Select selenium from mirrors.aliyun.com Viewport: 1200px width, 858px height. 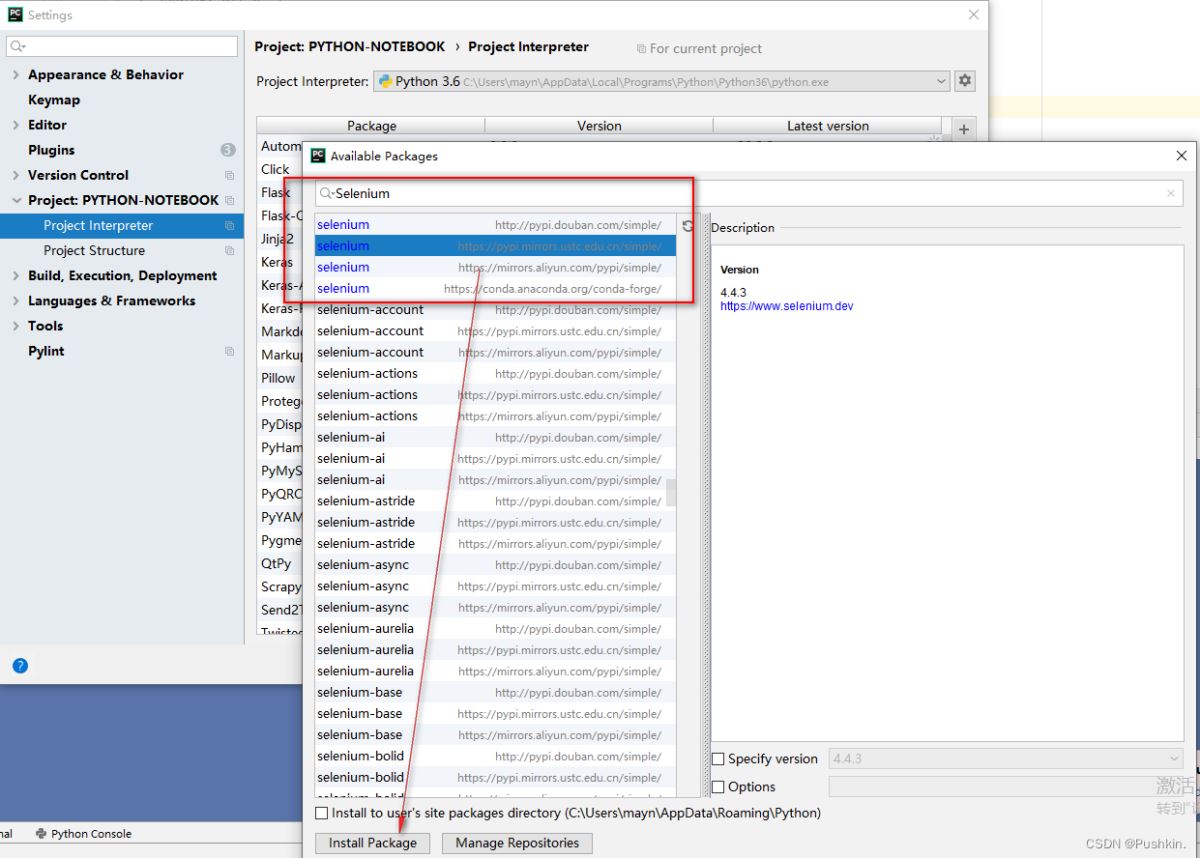495,267
